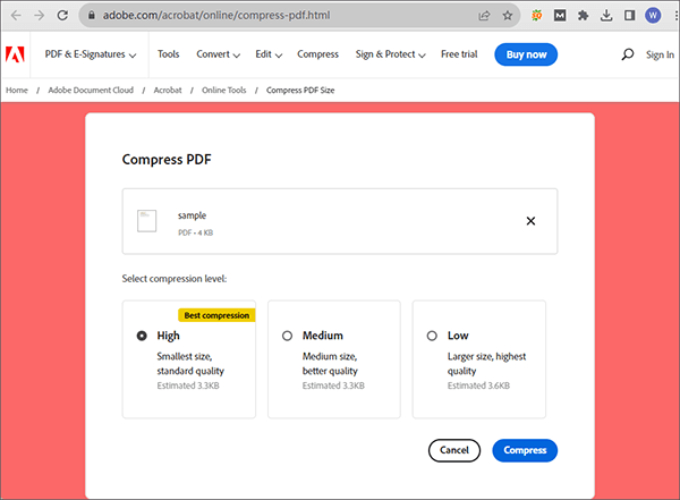Open the orange extension icon in toolbar
Screen dimensions: 680x500
tap(536, 16)
